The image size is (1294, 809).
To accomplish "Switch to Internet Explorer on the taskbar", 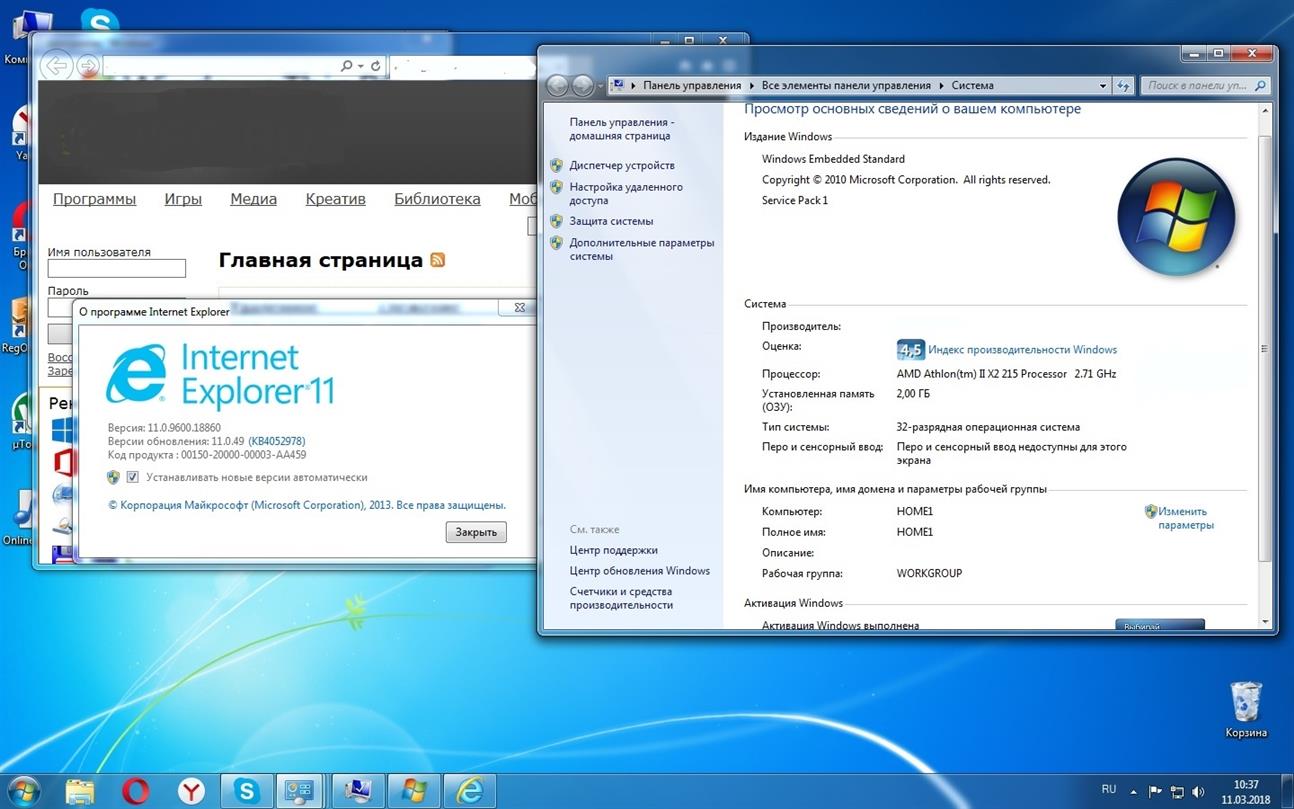I will click(x=469, y=791).
